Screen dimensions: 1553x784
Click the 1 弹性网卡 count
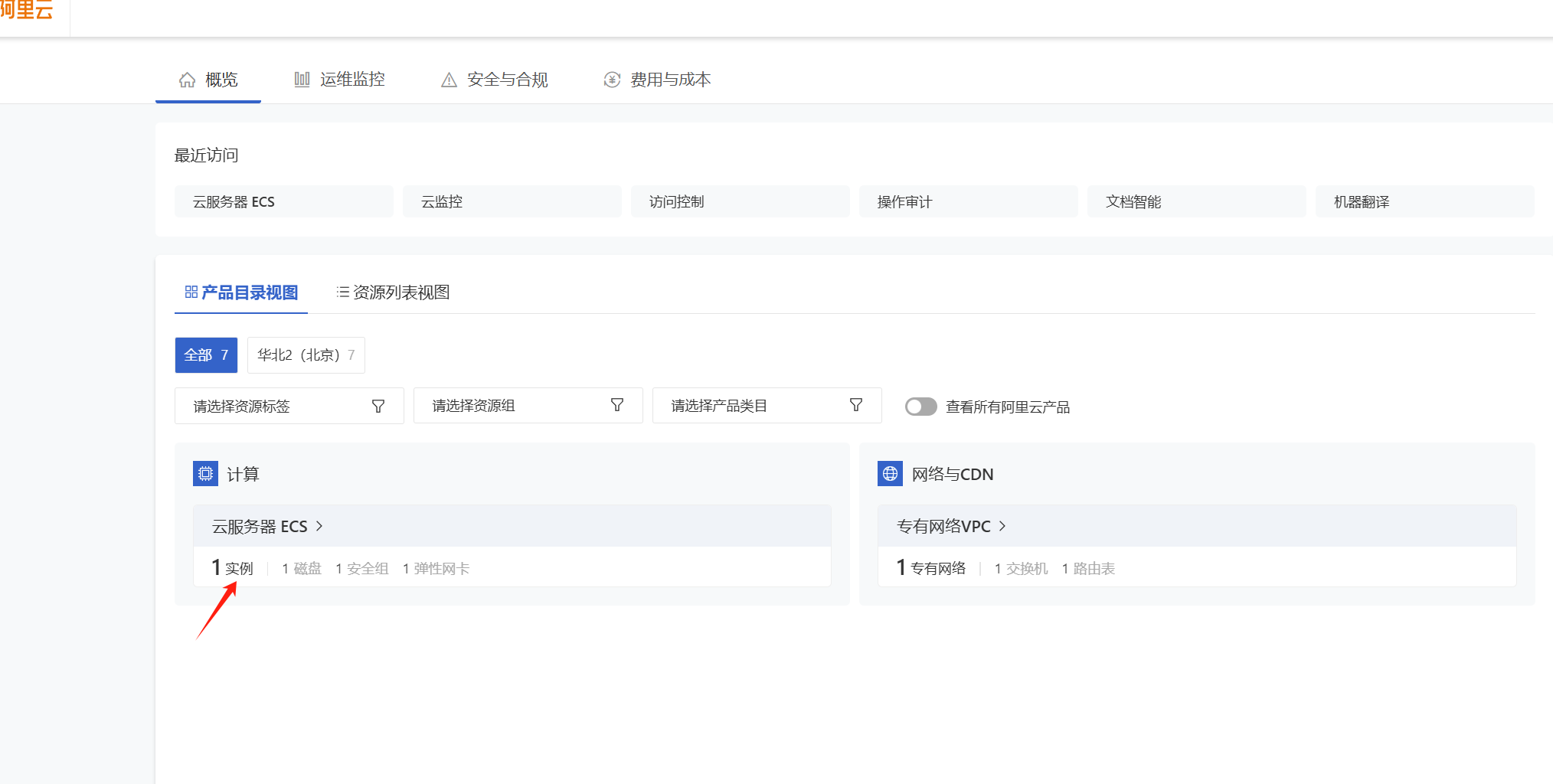click(x=436, y=569)
